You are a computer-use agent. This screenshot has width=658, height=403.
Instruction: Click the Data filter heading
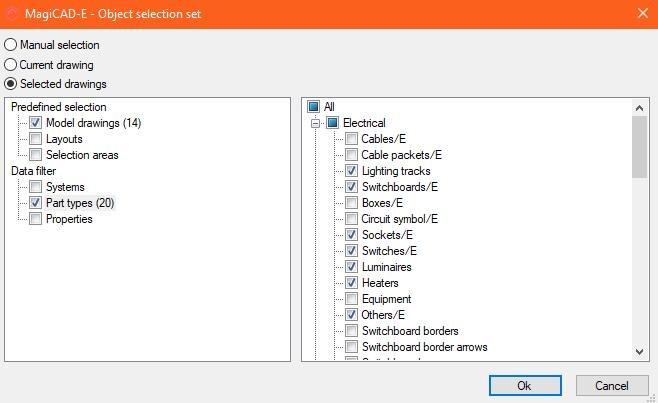click(x=33, y=171)
